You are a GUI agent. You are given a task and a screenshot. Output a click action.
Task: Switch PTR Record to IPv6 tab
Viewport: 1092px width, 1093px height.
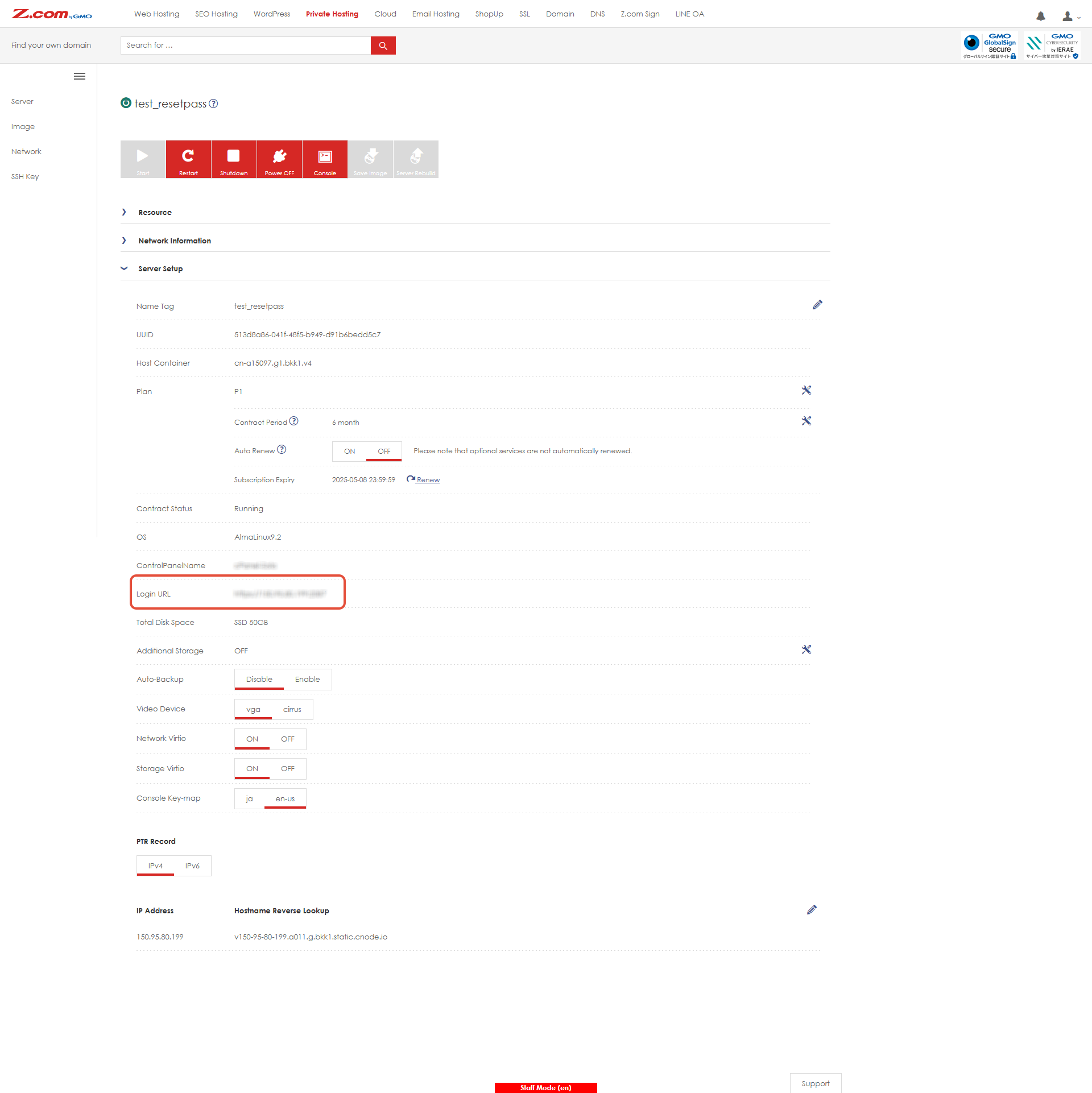(192, 866)
